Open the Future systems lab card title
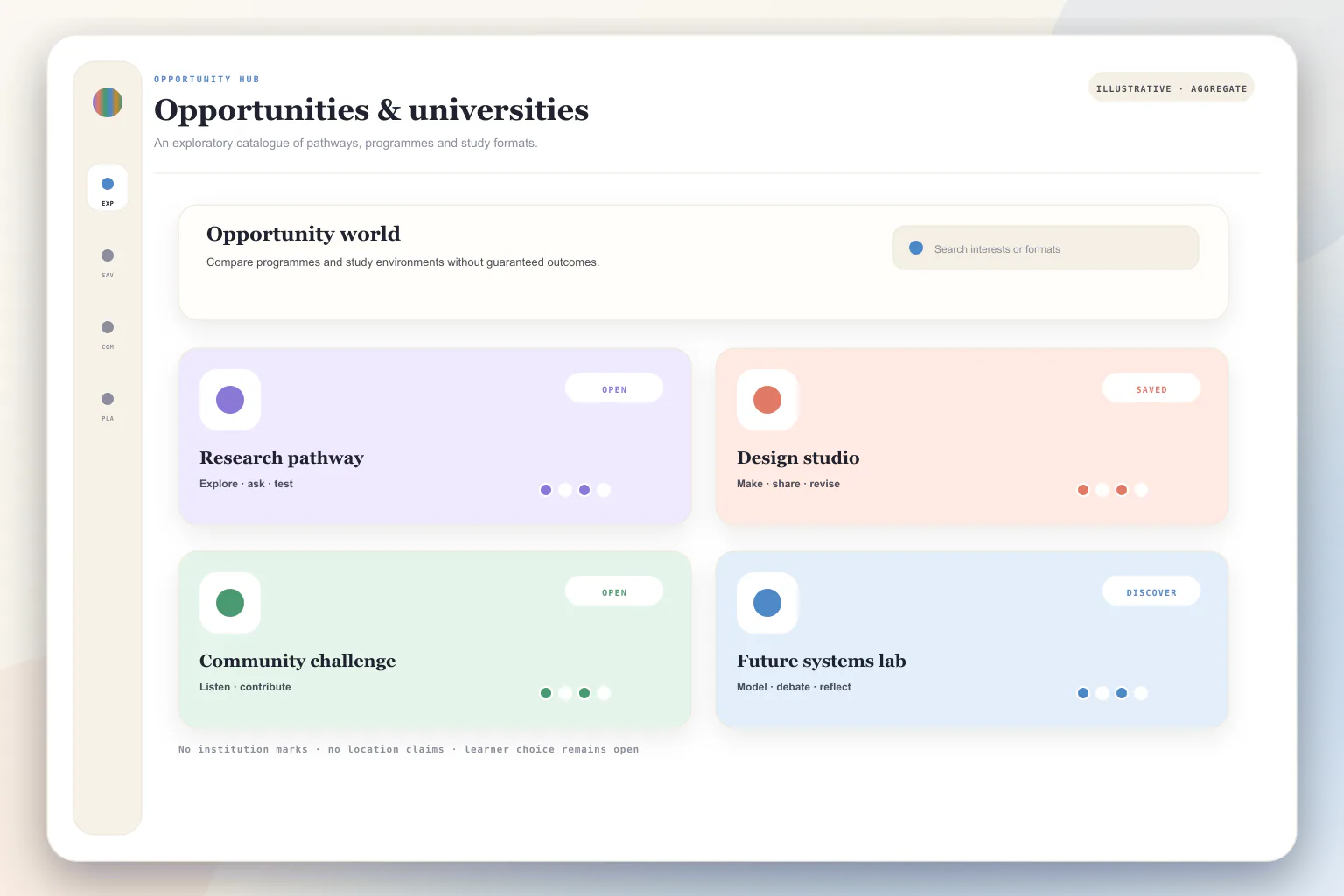This screenshot has height=896, width=1344. tap(822, 661)
